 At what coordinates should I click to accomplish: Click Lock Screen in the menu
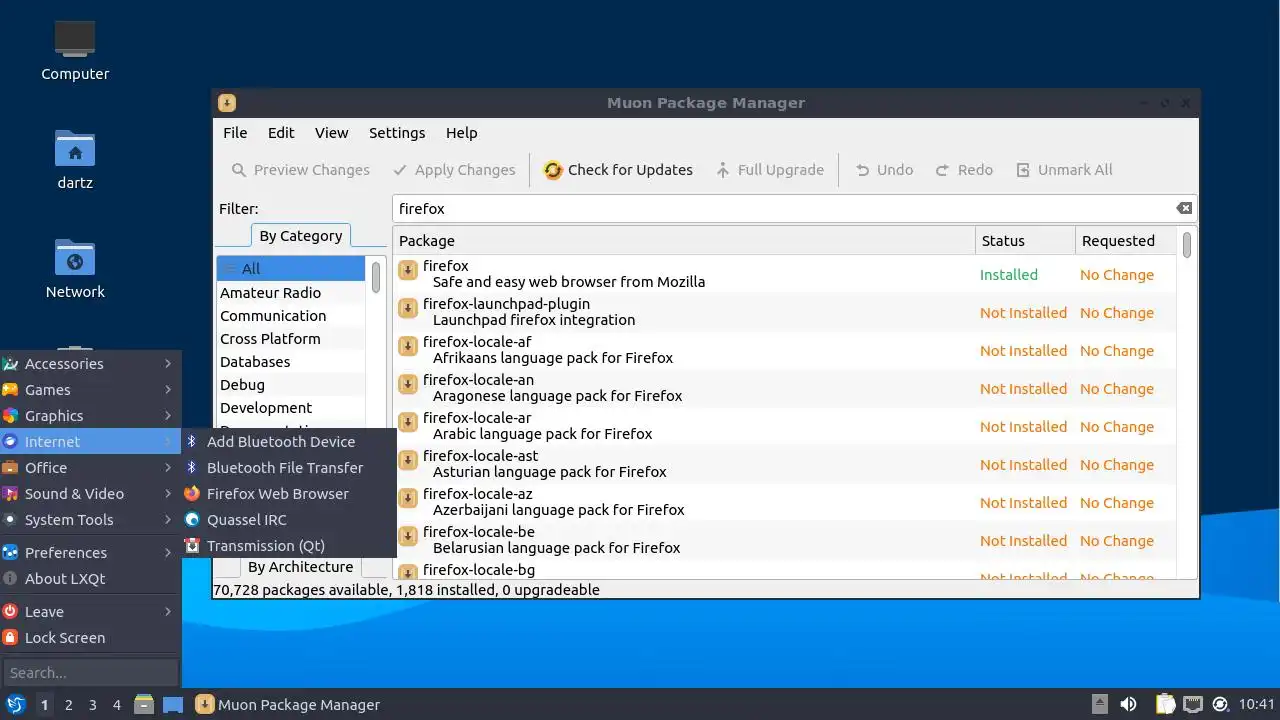[x=90, y=638]
